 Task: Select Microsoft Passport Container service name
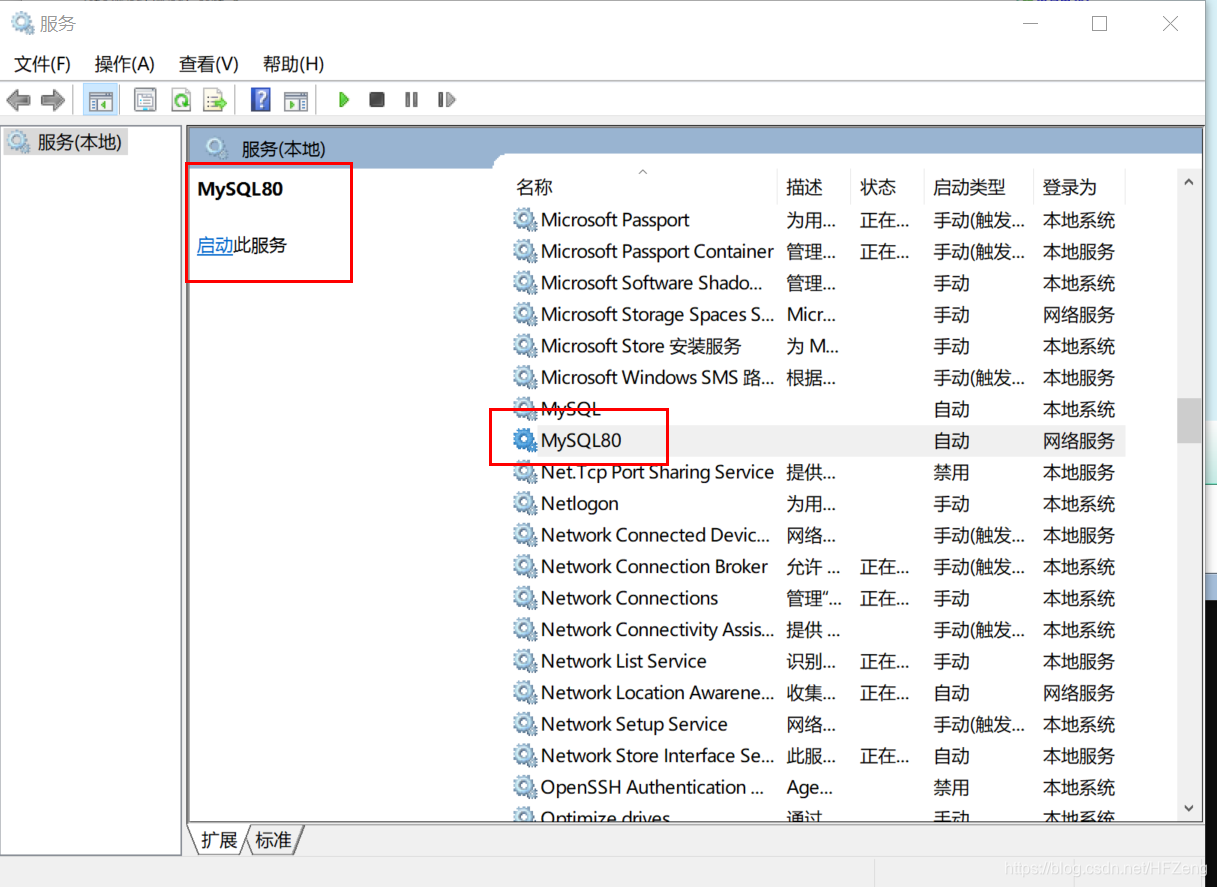pos(657,251)
